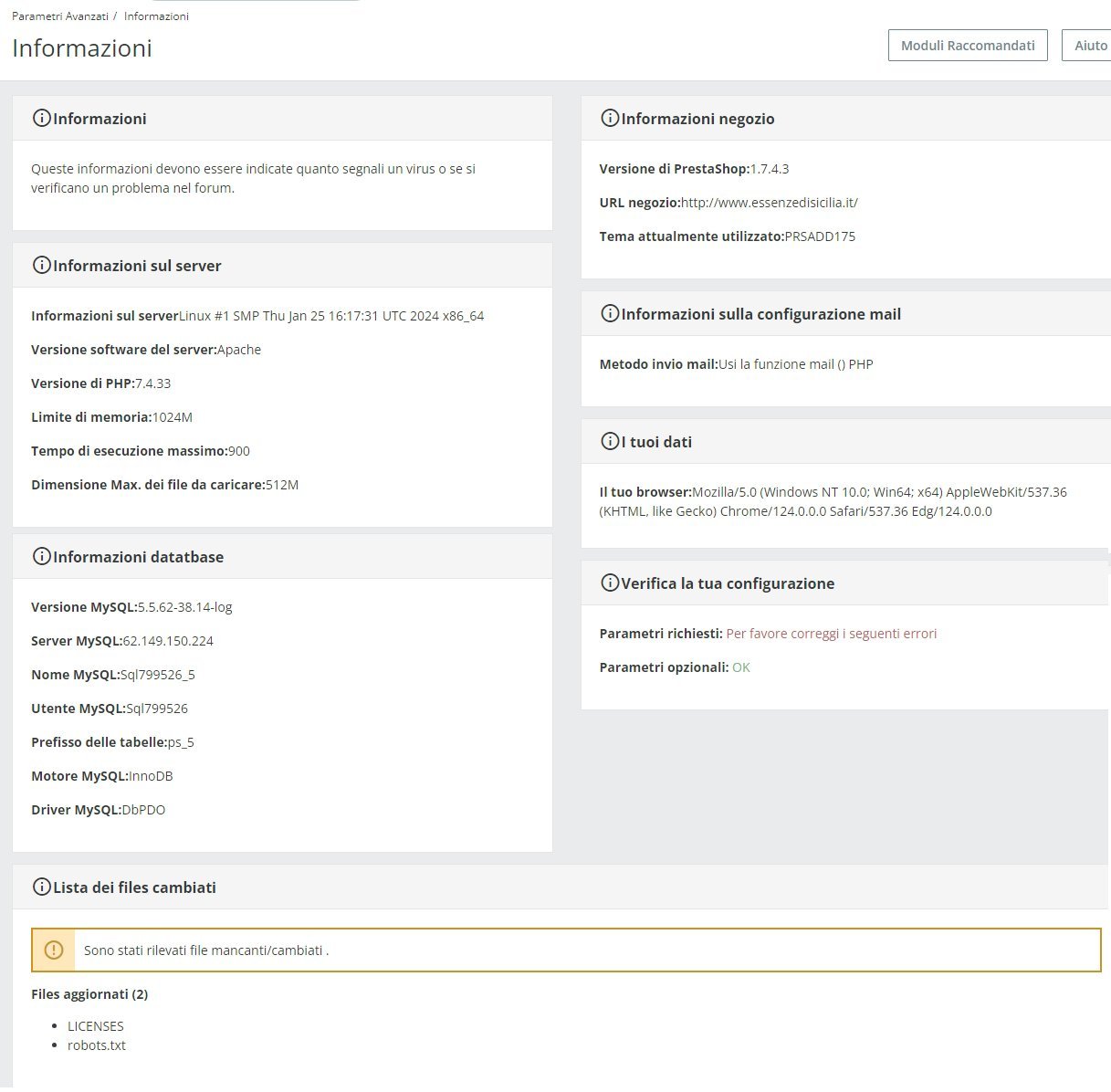Click the shop URL essenzedisicilia.it
Image resolution: width=1111 pixels, height=1092 pixels.
(769, 203)
